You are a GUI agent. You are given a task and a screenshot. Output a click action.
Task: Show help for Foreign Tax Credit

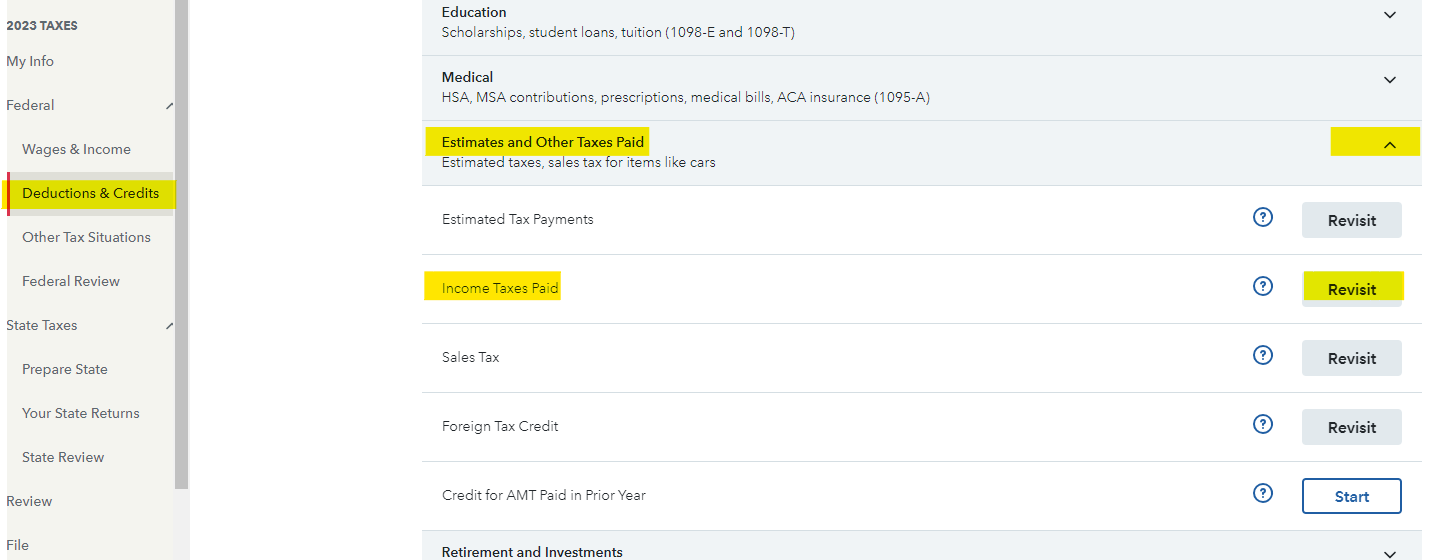1263,424
